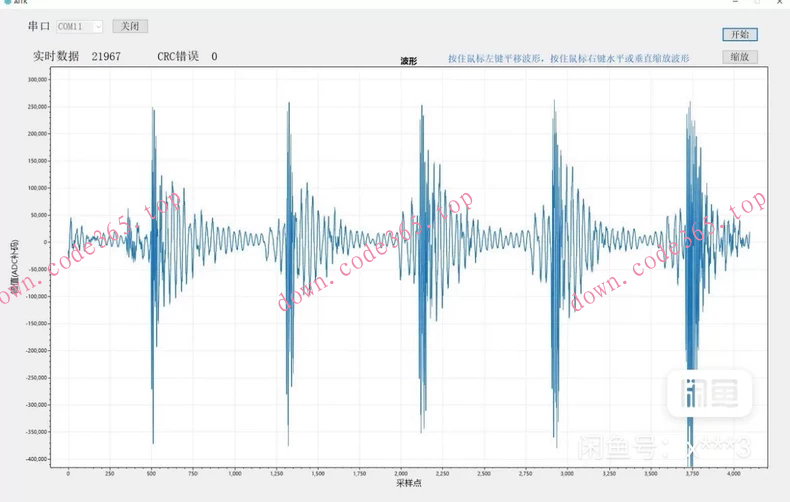Click the CRC error count value 0

(214, 56)
